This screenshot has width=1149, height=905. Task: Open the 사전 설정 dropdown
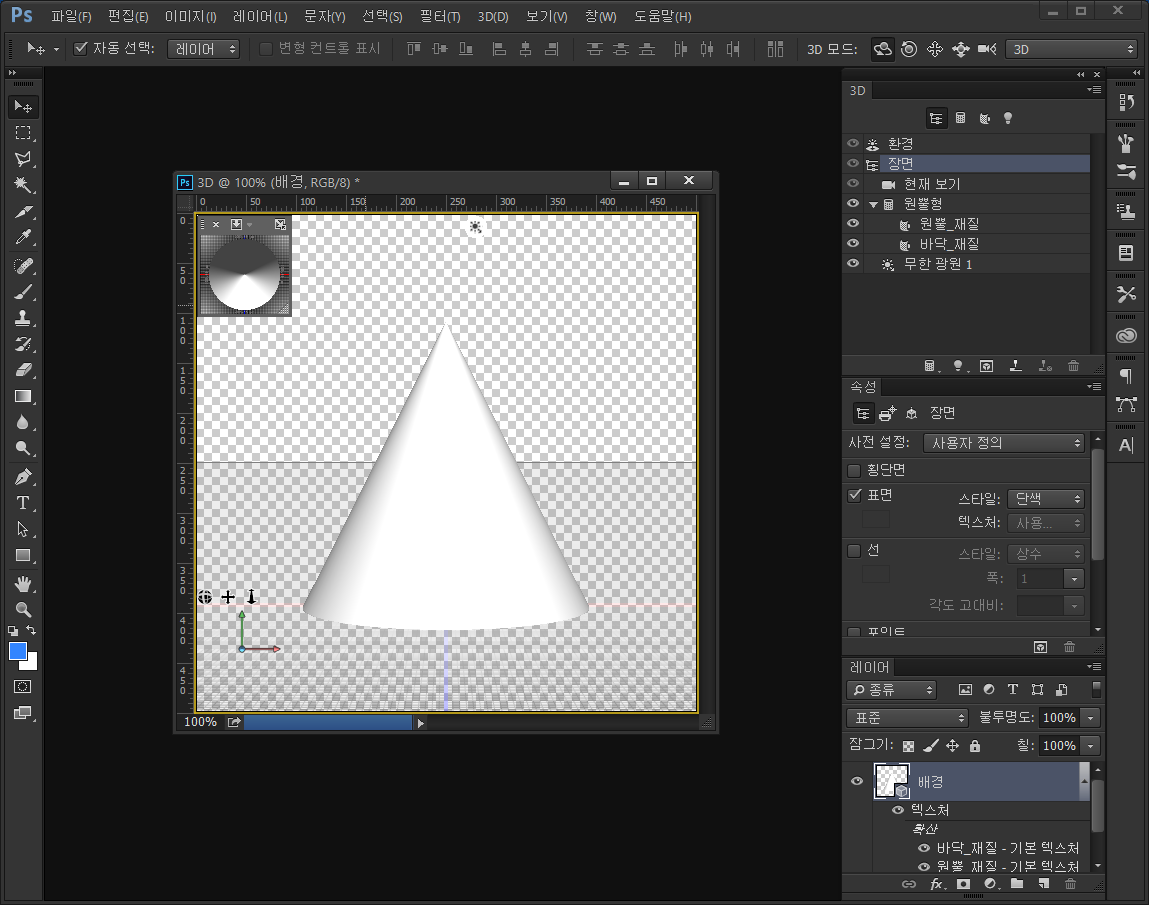tap(1005, 442)
